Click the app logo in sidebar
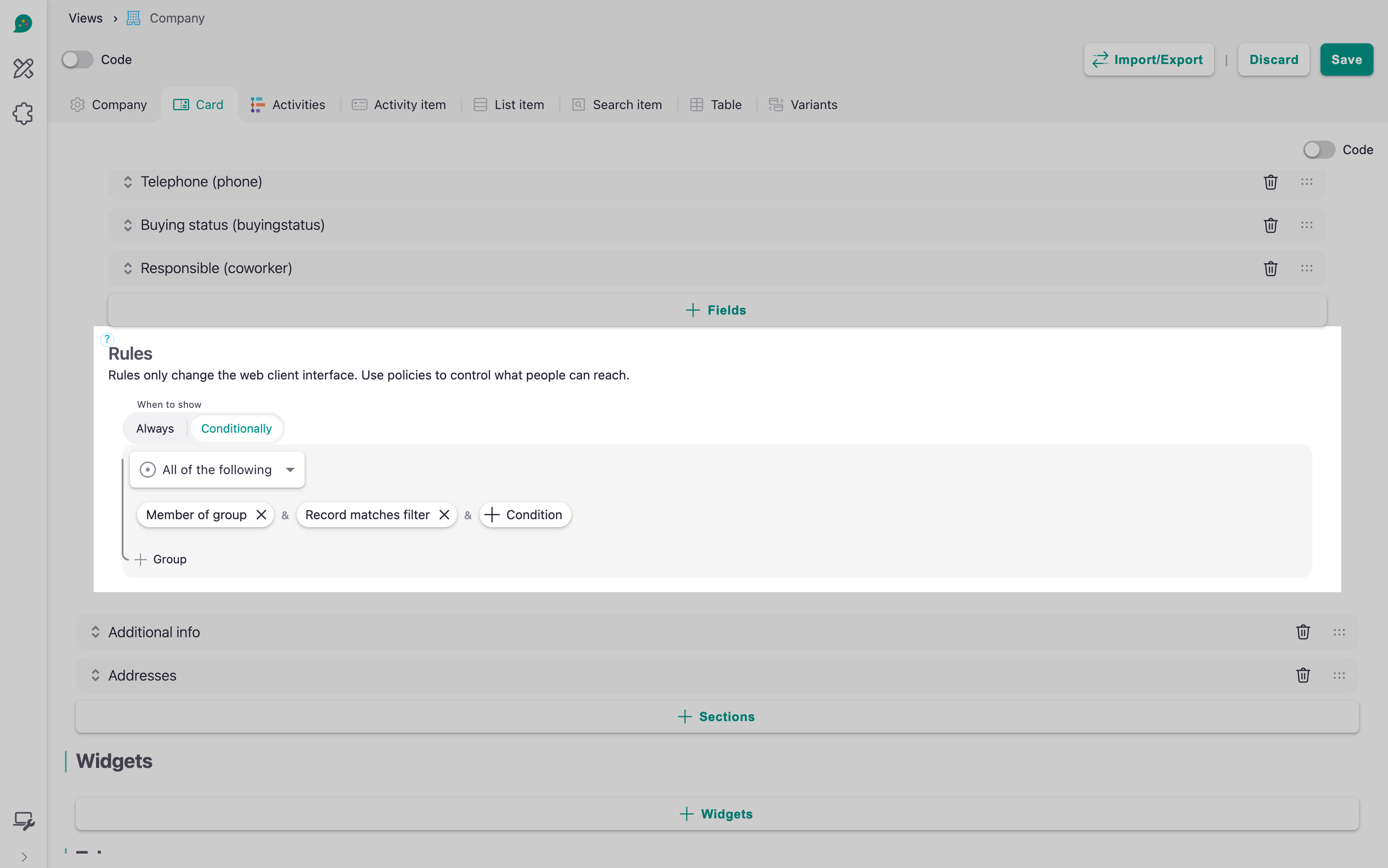 coord(23,23)
